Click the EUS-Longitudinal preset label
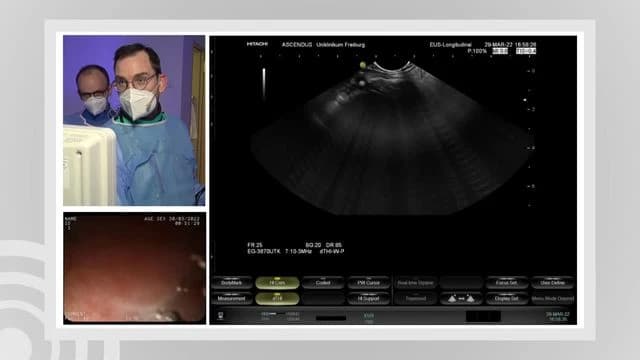This screenshot has width=640, height=360. coord(450,44)
